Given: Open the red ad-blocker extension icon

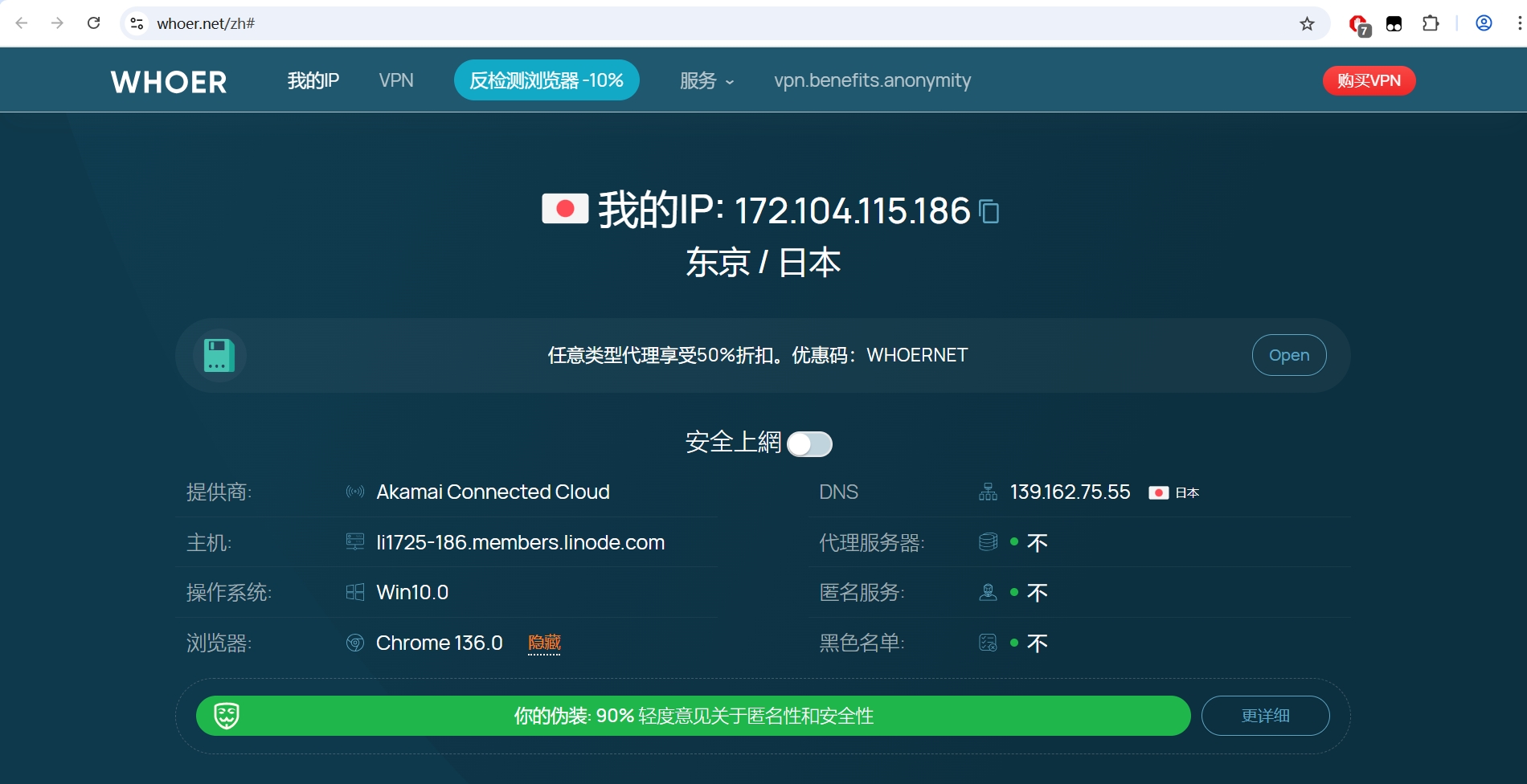Looking at the screenshot, I should coord(1359,25).
